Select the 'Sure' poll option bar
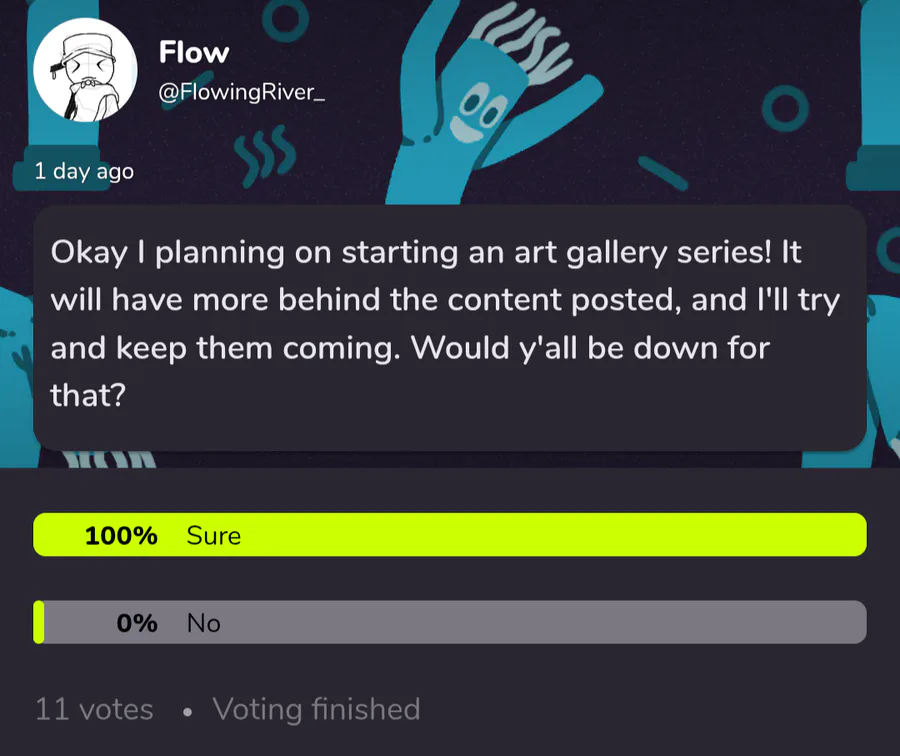 pos(450,534)
